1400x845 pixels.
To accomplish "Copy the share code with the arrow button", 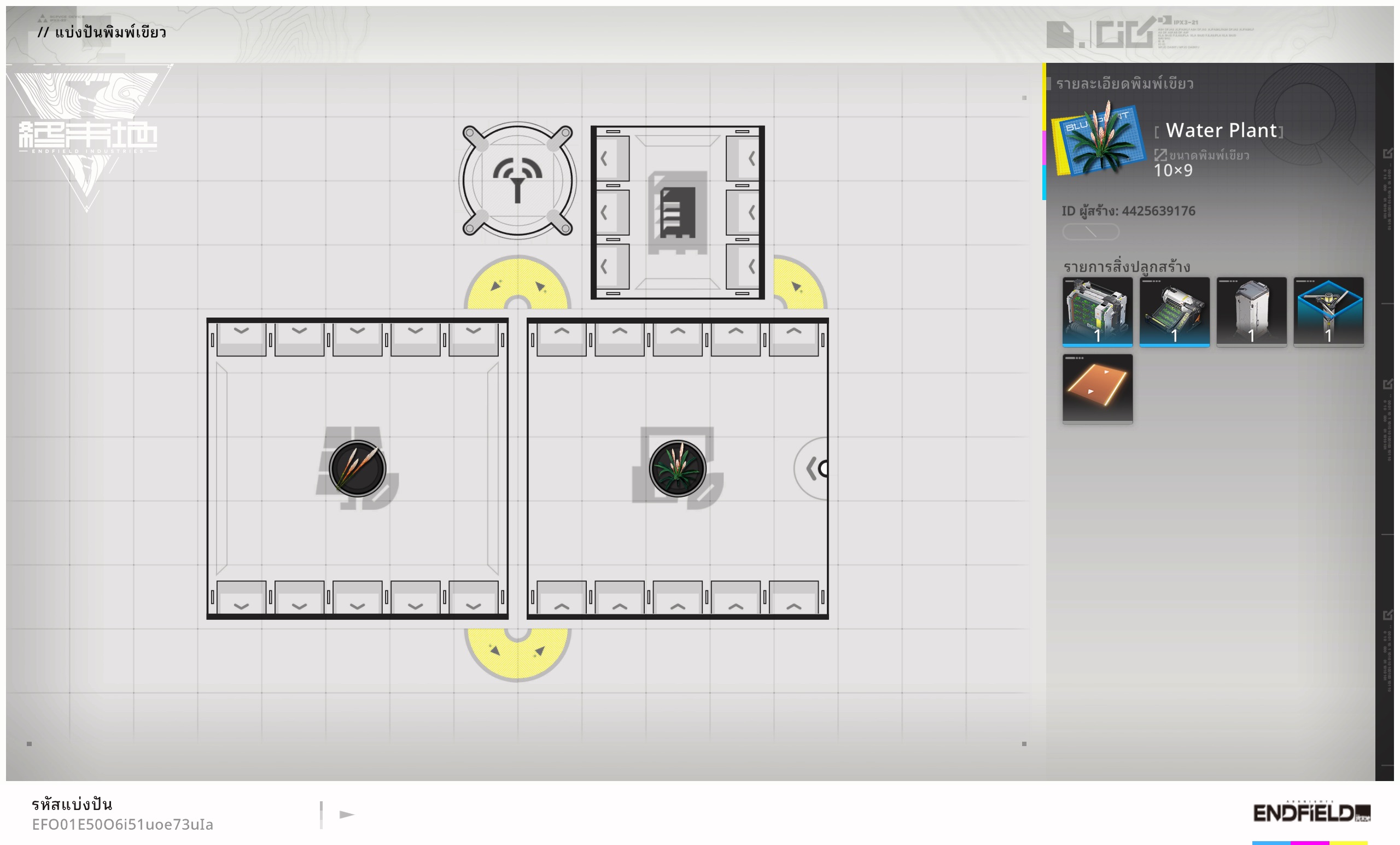I will click(x=347, y=814).
